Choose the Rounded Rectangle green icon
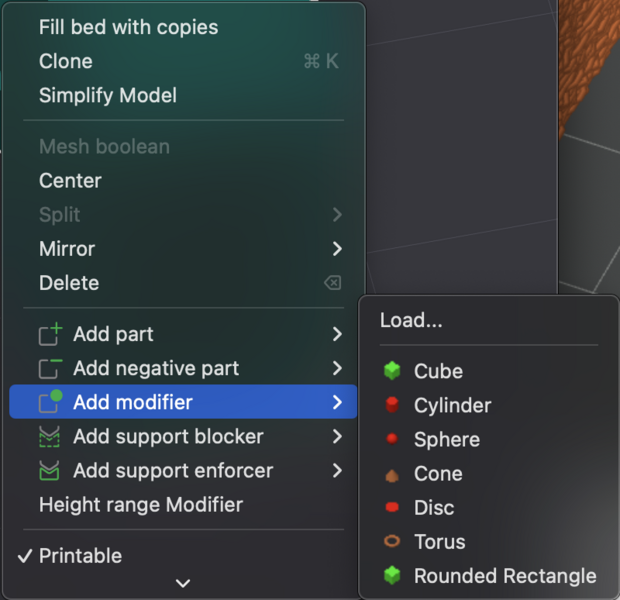Image resolution: width=620 pixels, height=600 pixels. [x=392, y=576]
